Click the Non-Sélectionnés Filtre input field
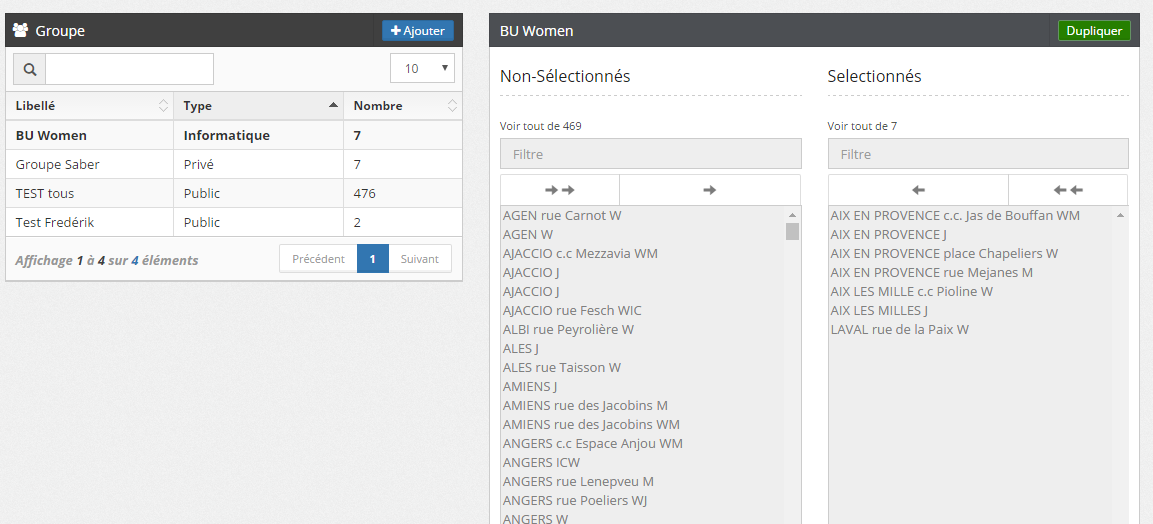 pos(650,154)
